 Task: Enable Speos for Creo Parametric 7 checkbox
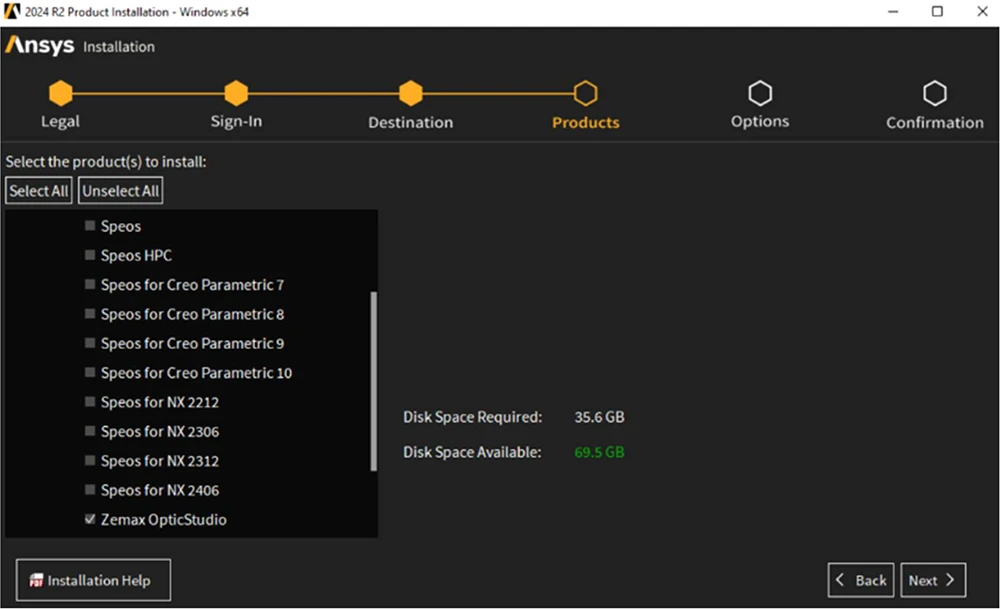coord(90,284)
